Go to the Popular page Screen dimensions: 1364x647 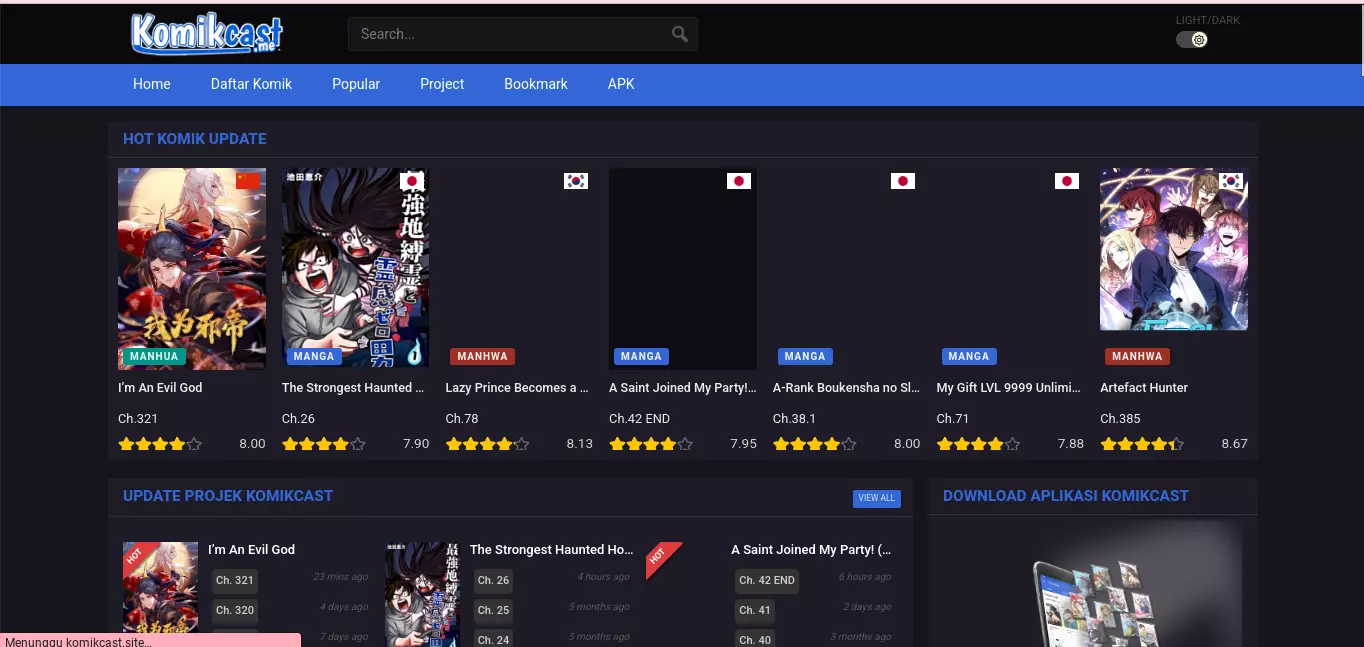coord(356,84)
